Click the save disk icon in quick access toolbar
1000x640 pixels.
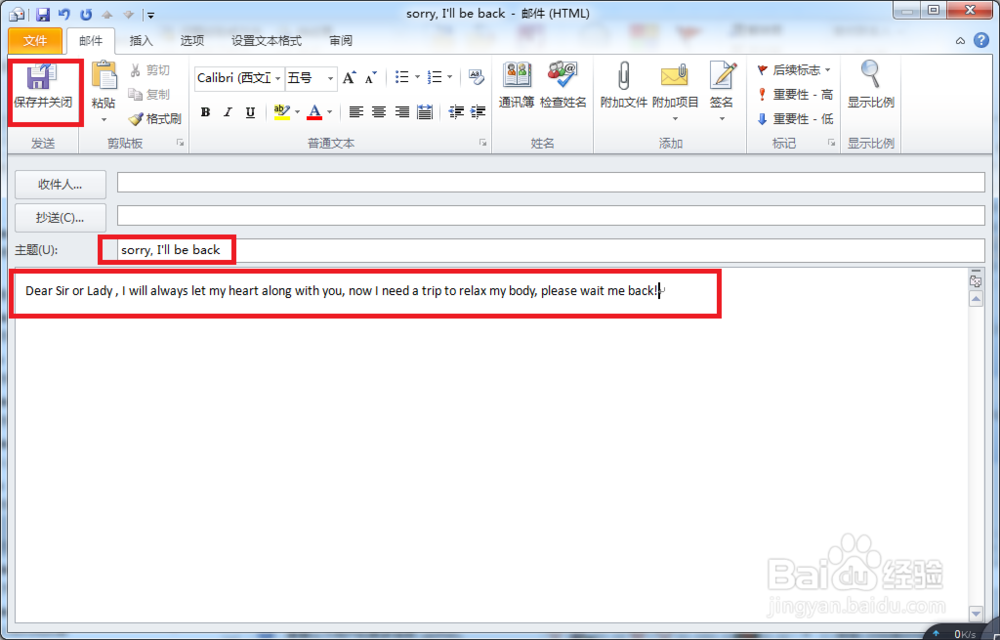43,13
